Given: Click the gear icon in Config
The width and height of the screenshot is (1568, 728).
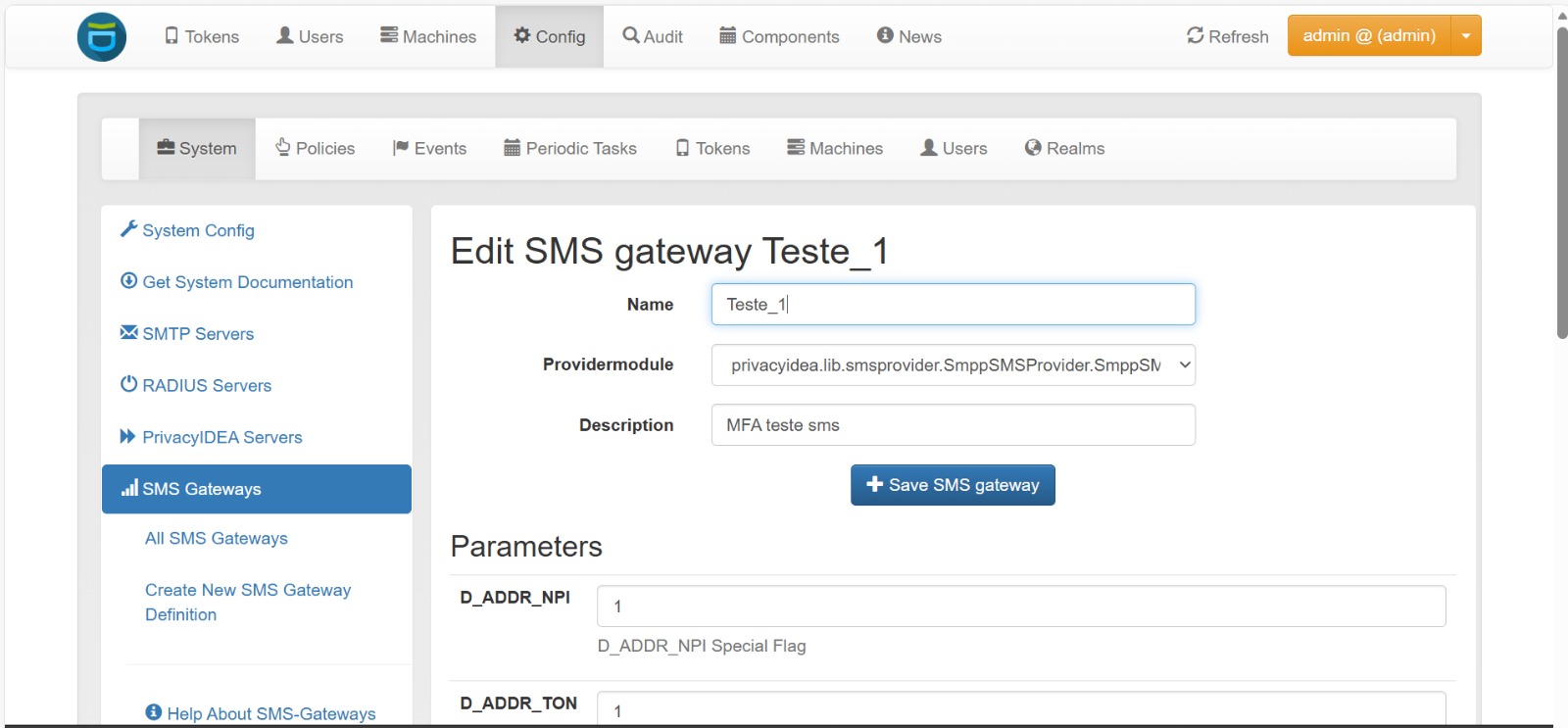Looking at the screenshot, I should 522,35.
